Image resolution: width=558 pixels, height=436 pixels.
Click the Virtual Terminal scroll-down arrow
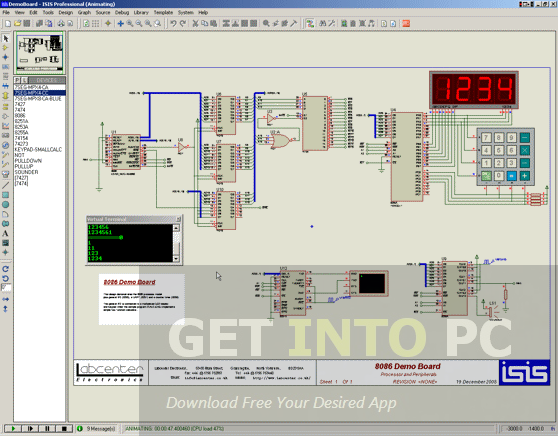(176, 259)
